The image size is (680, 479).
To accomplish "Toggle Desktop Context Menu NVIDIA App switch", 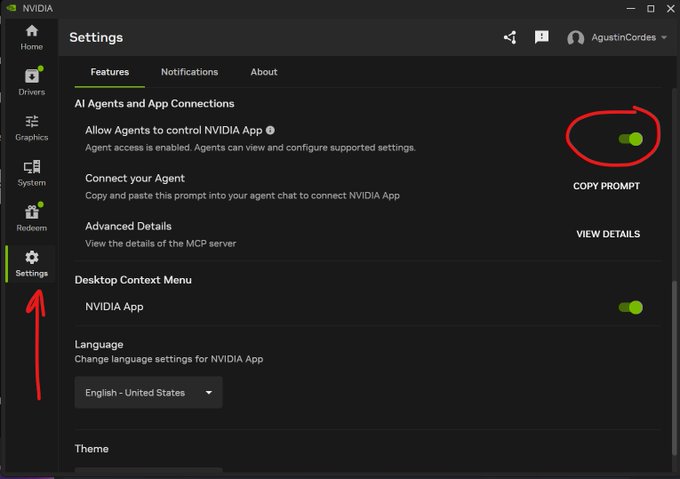I will pyautogui.click(x=631, y=307).
